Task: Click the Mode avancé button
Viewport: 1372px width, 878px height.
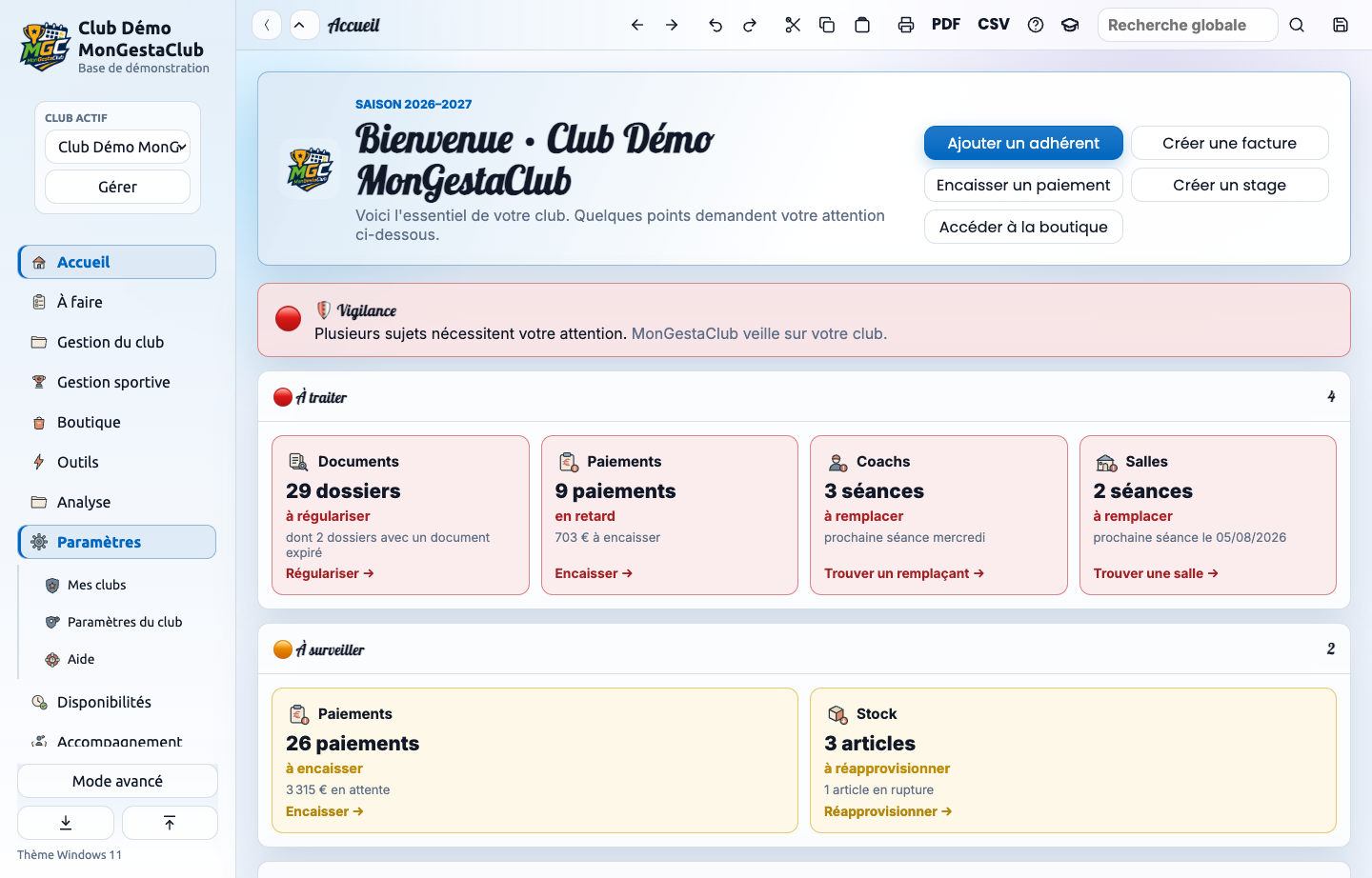Action: pyautogui.click(x=117, y=781)
